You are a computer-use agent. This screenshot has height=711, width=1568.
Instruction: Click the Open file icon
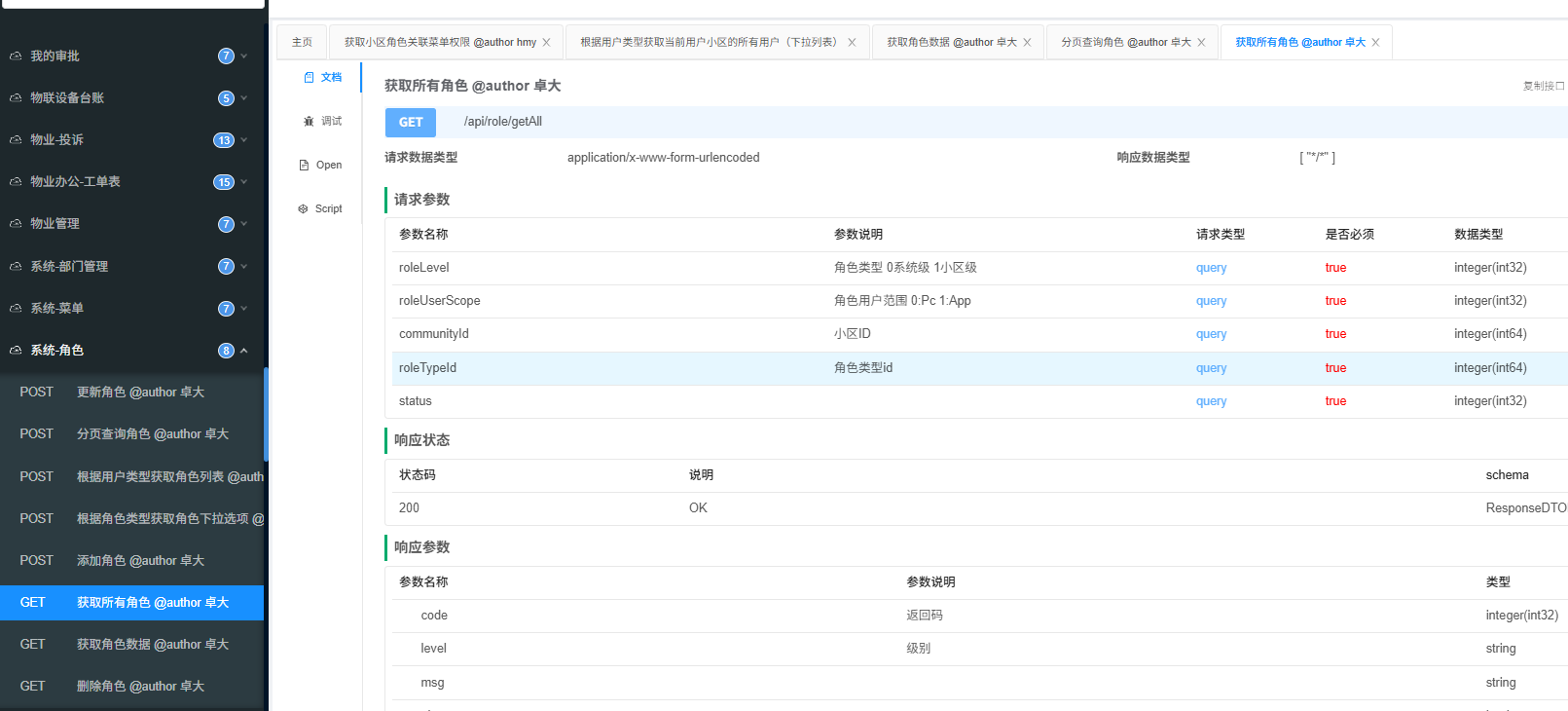tap(304, 166)
